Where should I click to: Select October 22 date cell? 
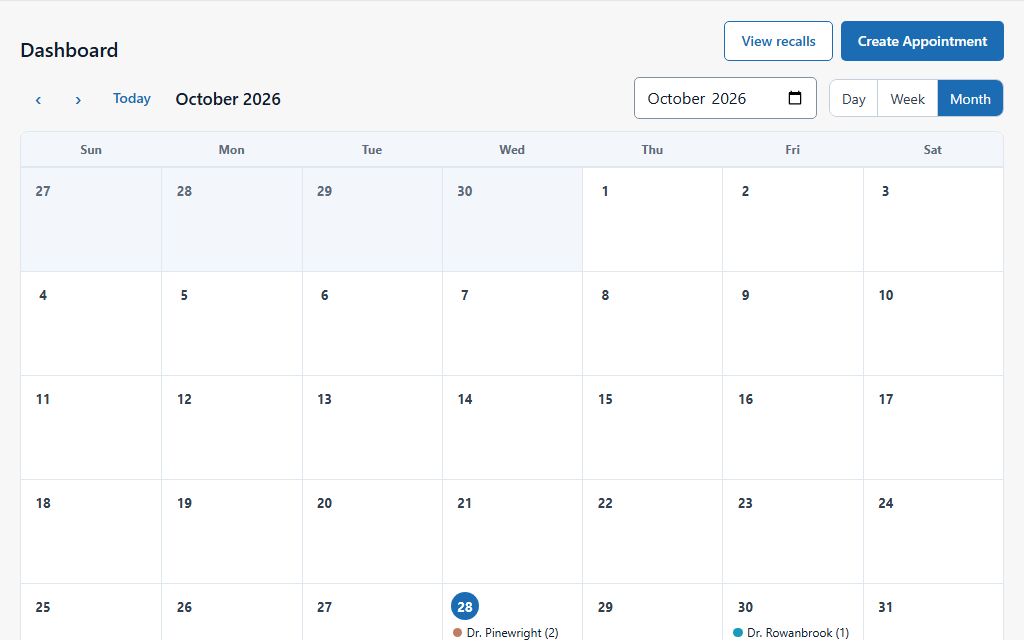pos(652,531)
